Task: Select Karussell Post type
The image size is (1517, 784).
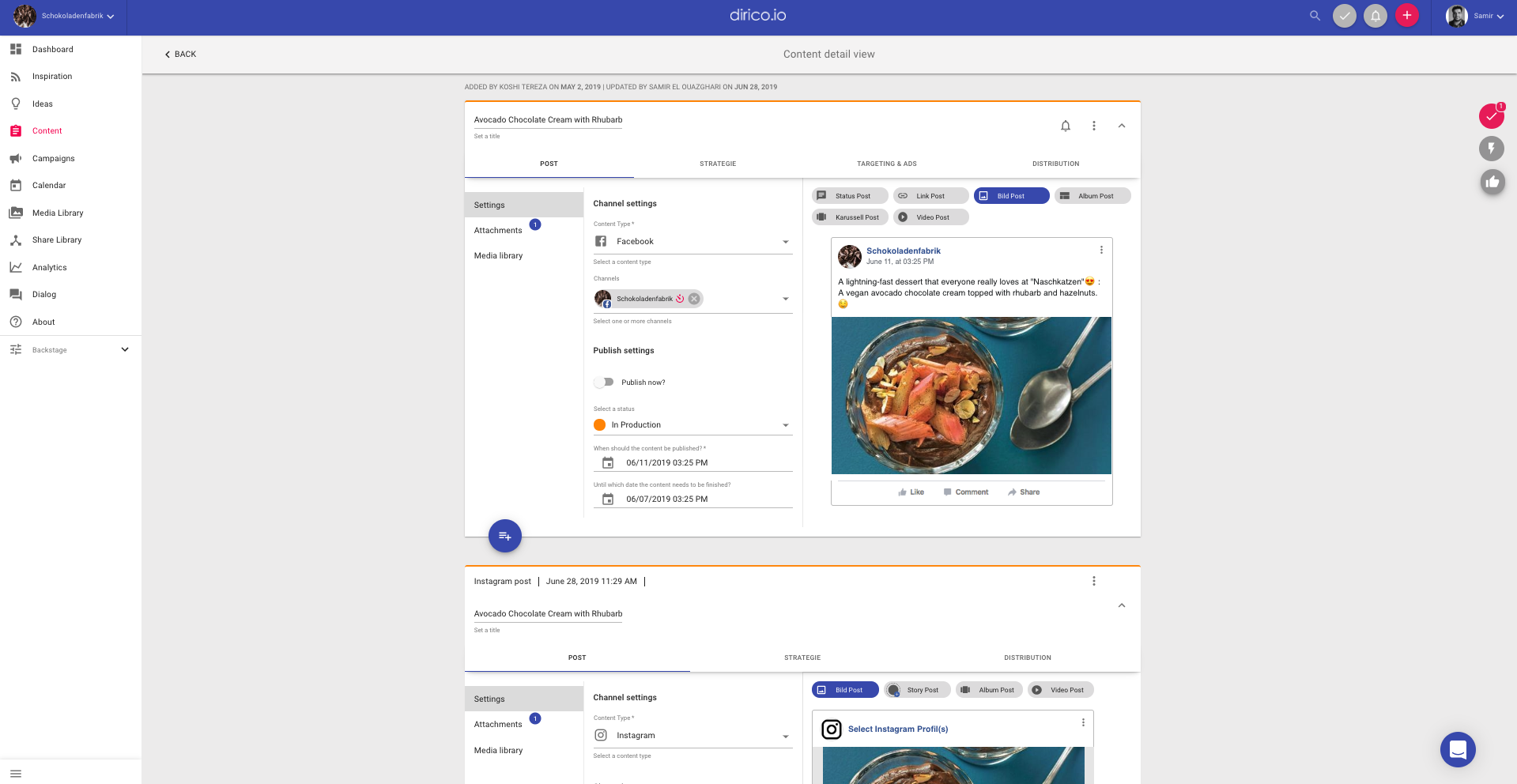Action: pyautogui.click(x=850, y=217)
